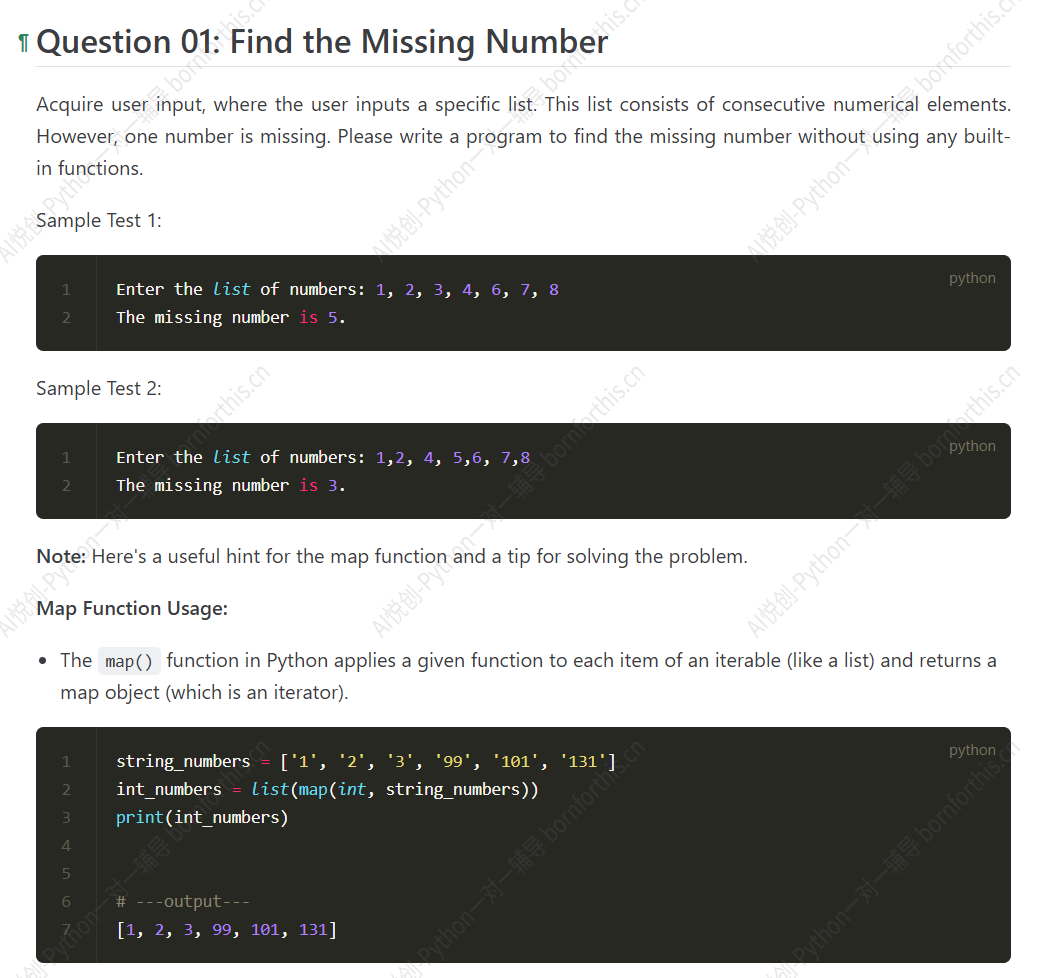
Task: Click 'The missing number is 3.' line
Action: click(231, 485)
